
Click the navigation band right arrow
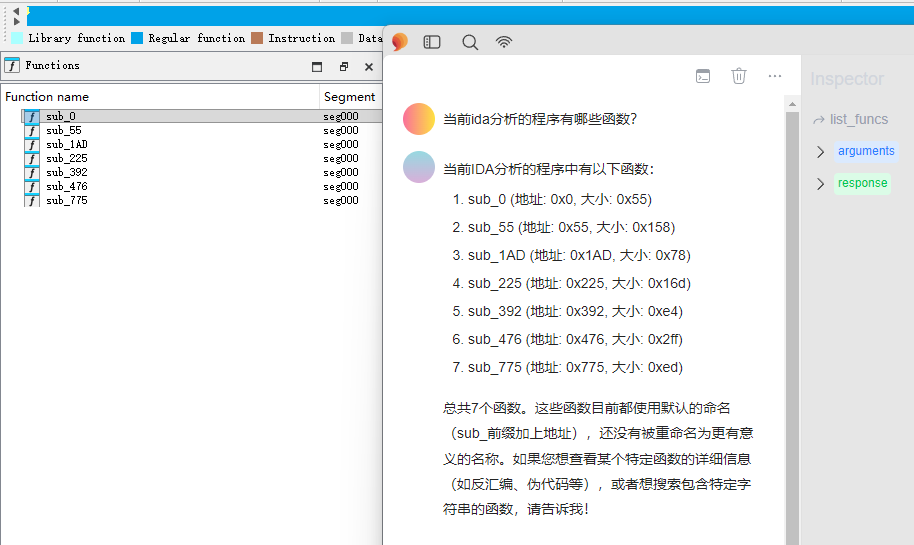(16, 22)
